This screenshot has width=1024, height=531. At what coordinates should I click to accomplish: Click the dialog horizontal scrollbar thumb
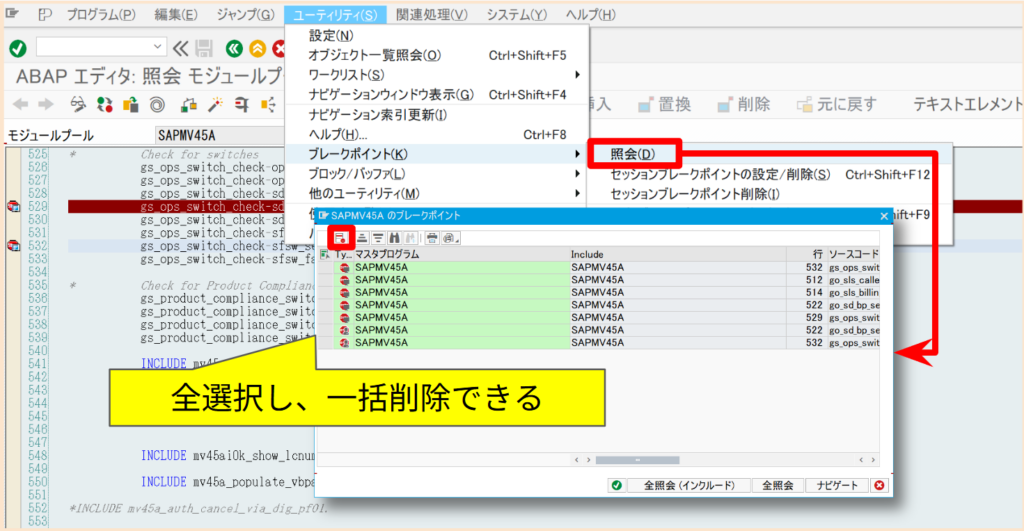pyautogui.click(x=637, y=460)
